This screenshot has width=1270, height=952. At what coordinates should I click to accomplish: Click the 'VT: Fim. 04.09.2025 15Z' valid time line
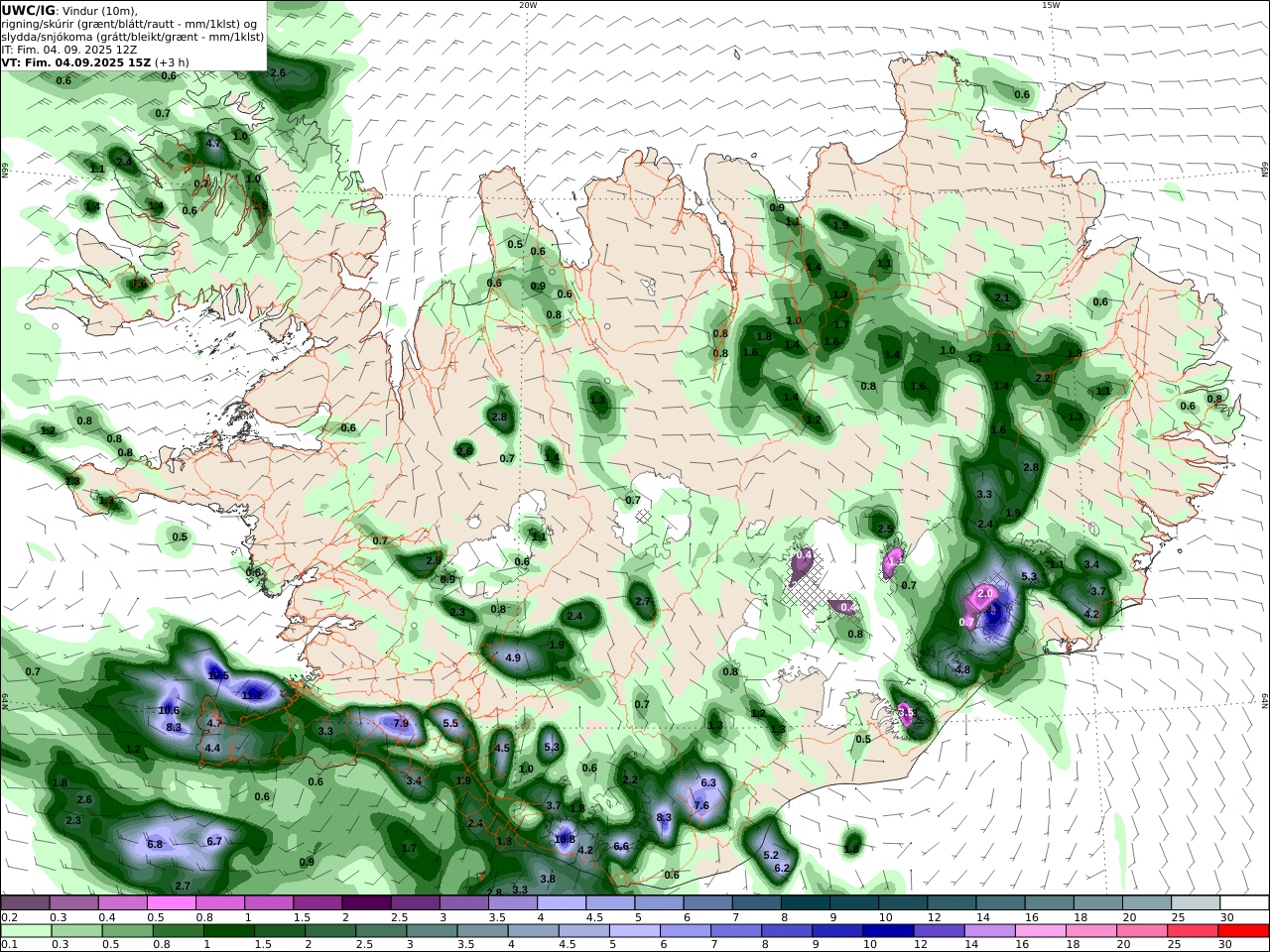coord(76,61)
